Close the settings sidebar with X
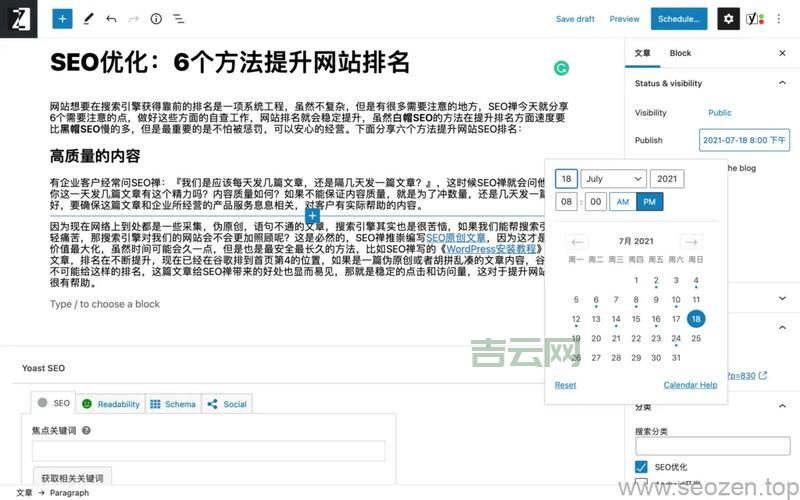The width and height of the screenshot is (800, 500). pyautogui.click(x=782, y=53)
